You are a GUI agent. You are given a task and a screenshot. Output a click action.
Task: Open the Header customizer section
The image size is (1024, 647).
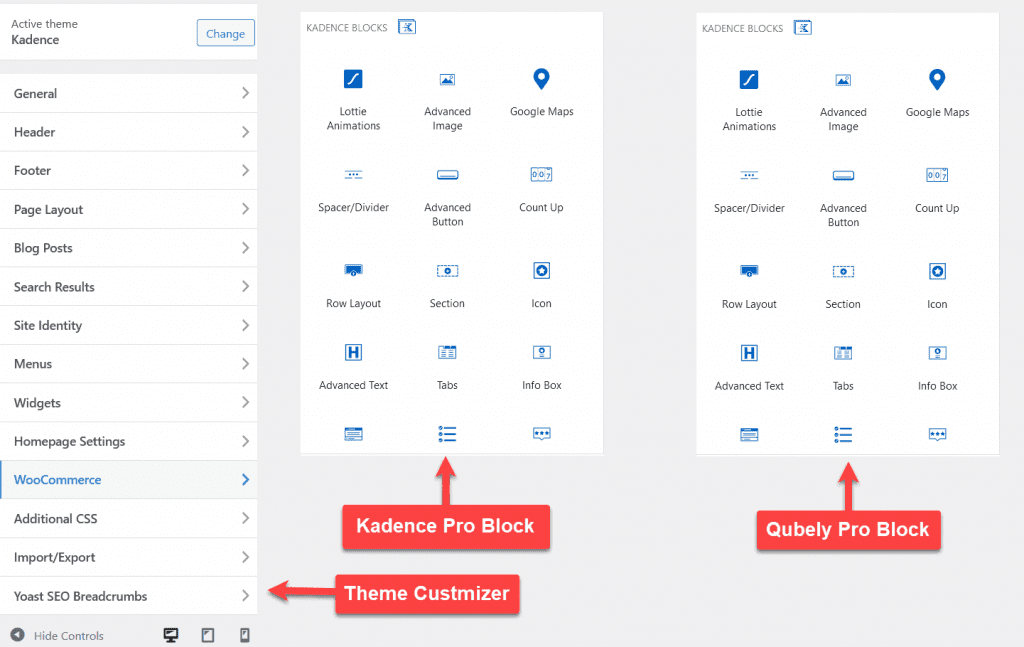tap(128, 132)
